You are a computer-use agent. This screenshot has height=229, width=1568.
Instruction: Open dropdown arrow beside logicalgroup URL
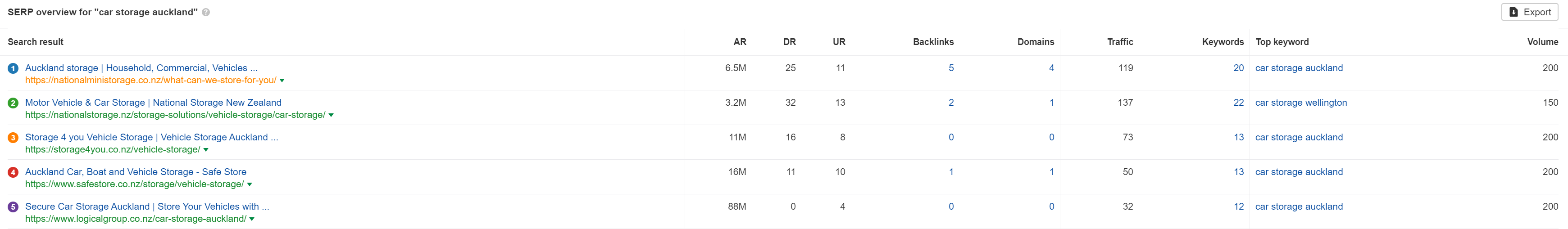click(252, 219)
